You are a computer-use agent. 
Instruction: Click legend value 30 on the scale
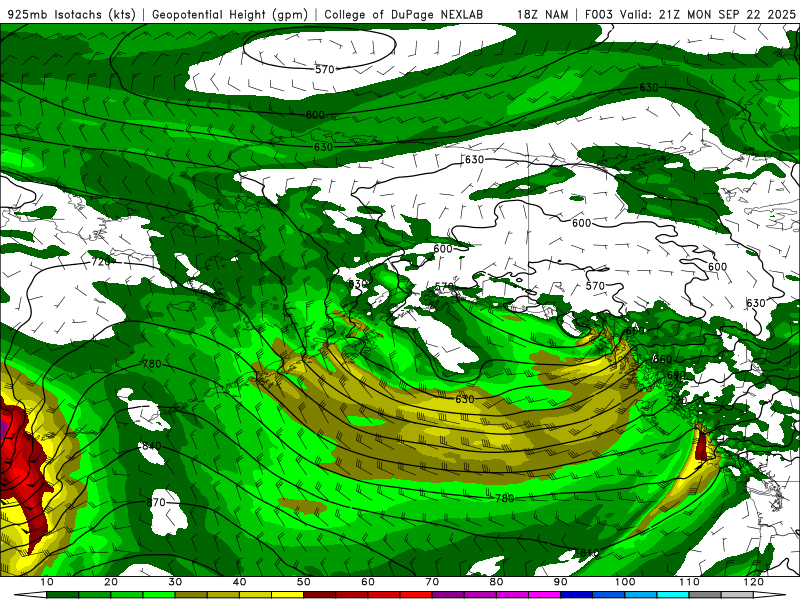tap(175, 582)
